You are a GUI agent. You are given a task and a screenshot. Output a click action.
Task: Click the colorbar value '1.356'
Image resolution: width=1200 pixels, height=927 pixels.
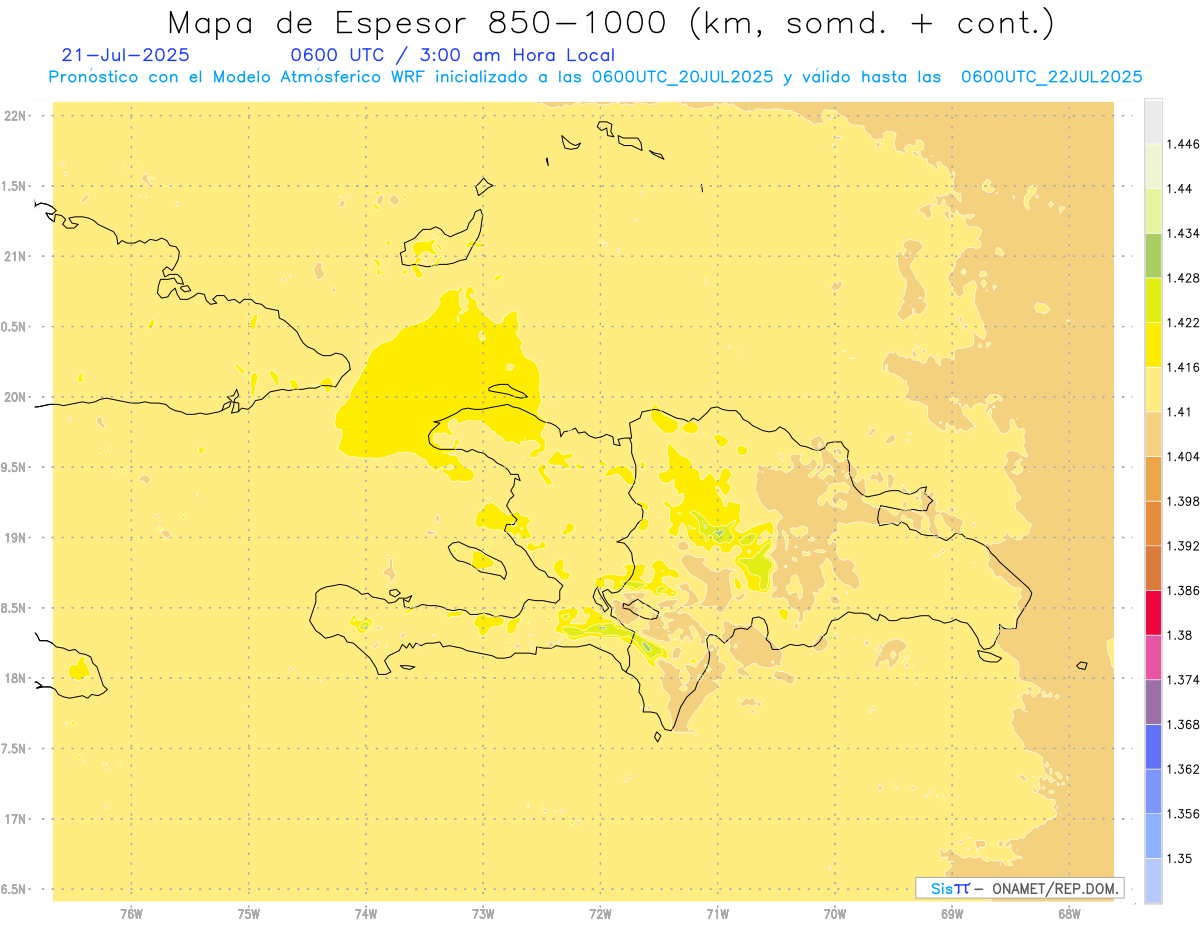(1182, 814)
